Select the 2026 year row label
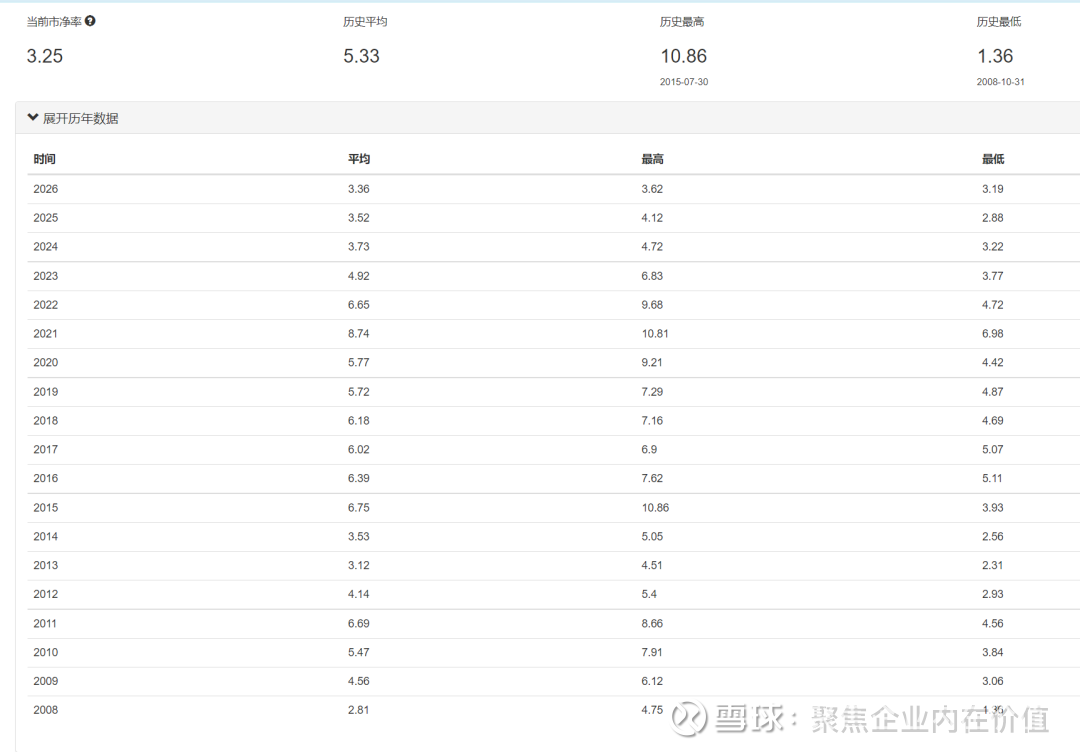 46,189
